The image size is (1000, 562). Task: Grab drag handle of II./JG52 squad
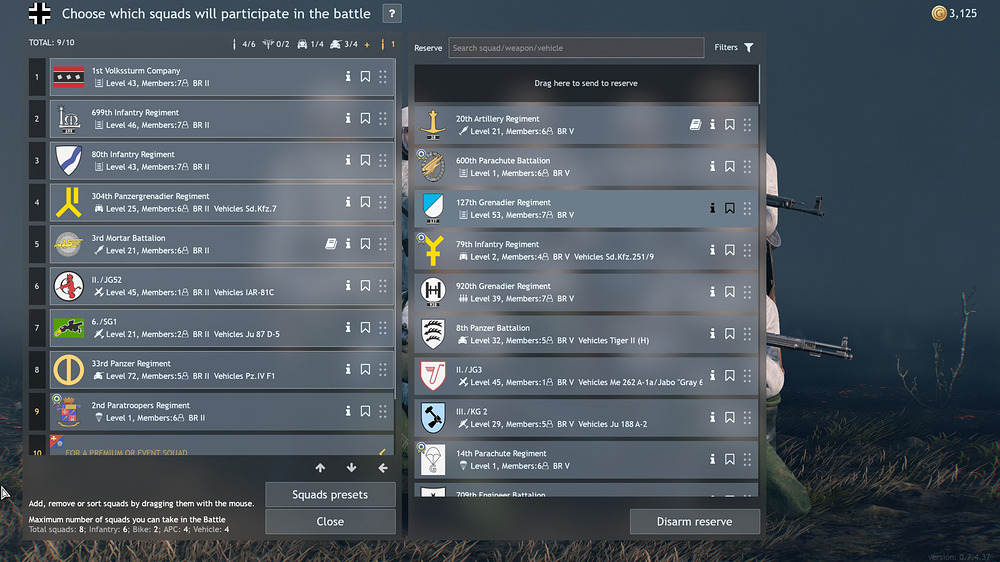point(383,286)
